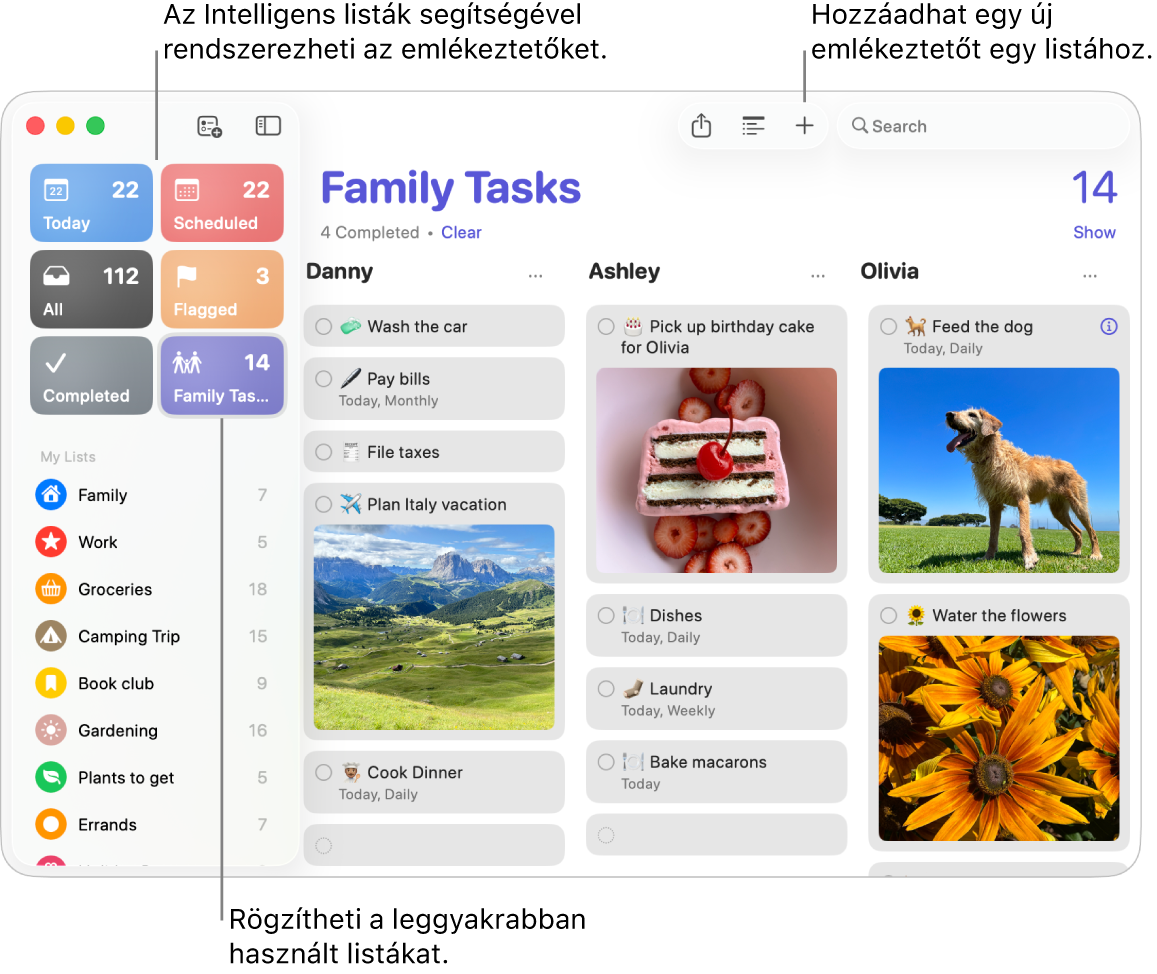The width and height of the screenshot is (1157, 974).
Task: Check off Pick up birthday cake reminder
Action: tap(606, 326)
